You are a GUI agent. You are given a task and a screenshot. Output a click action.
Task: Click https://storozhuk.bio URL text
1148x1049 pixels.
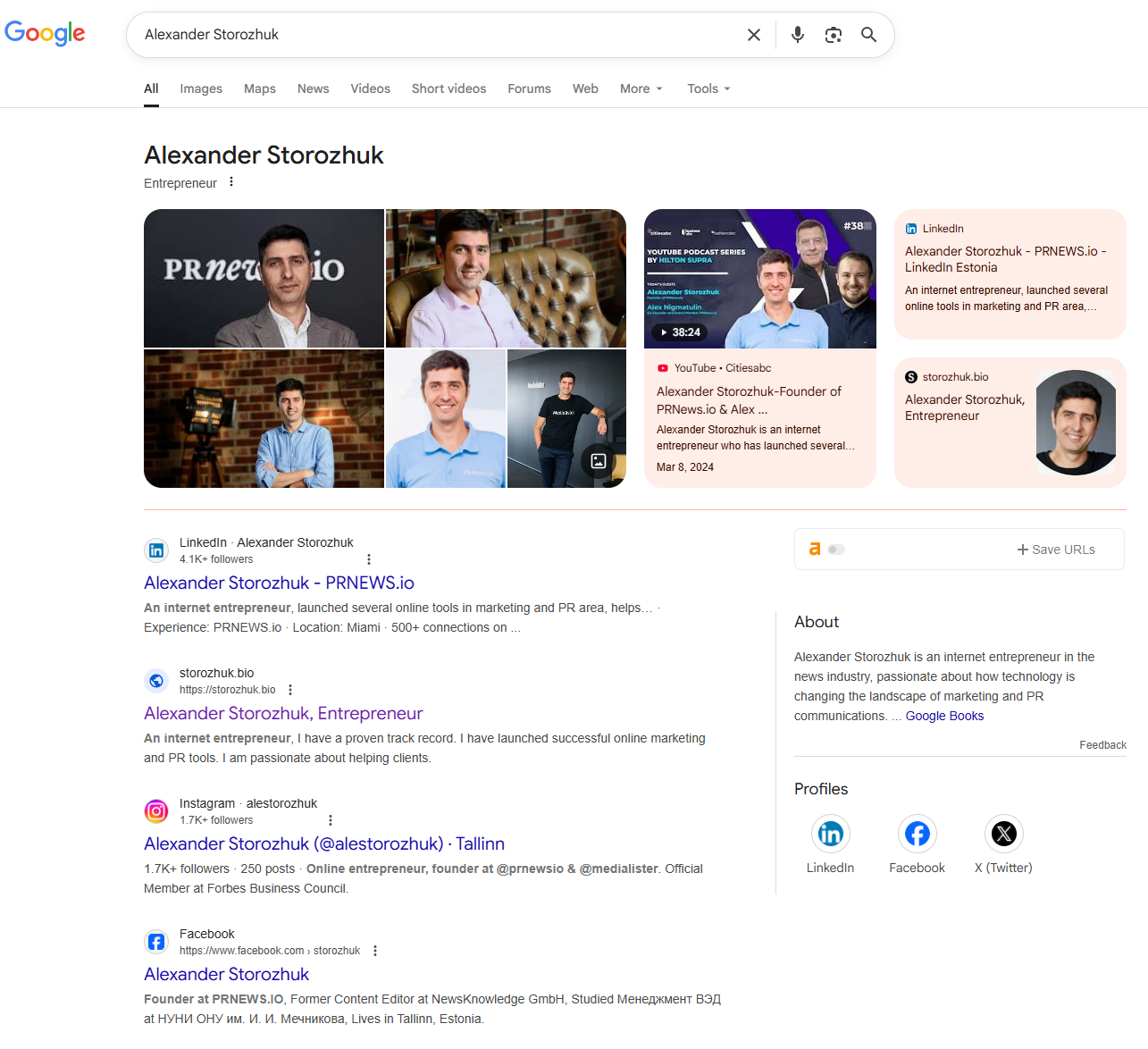pyautogui.click(x=227, y=690)
